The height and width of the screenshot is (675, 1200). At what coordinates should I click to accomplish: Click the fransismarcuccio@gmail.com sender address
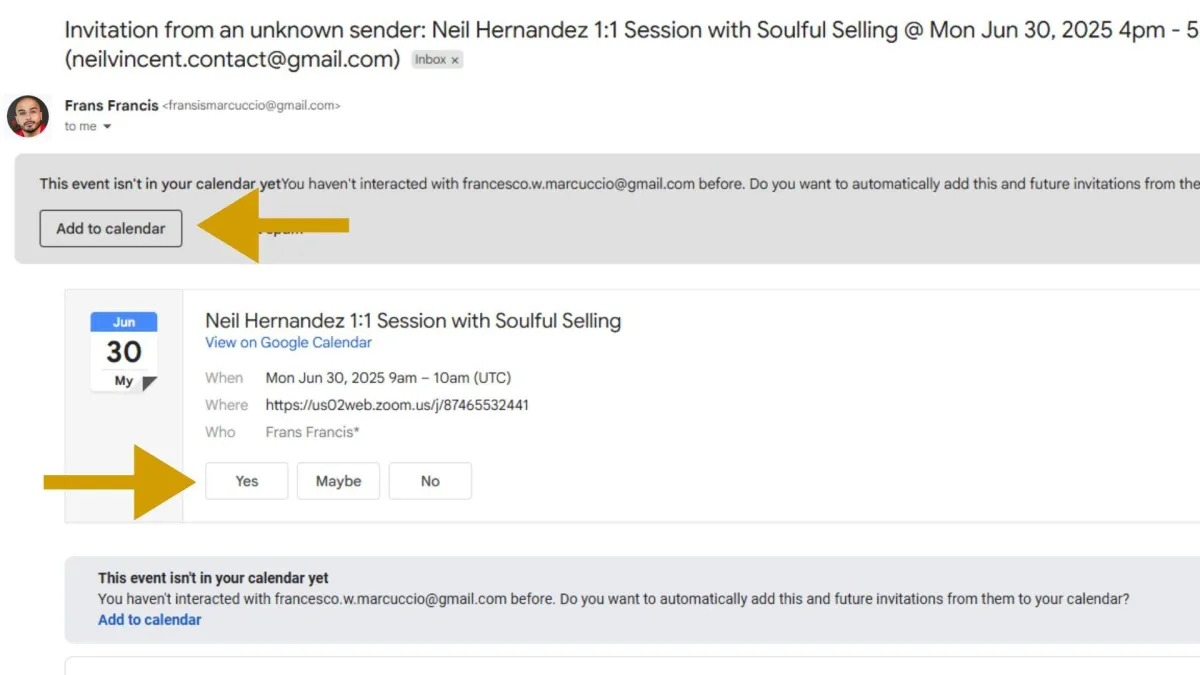tap(251, 106)
